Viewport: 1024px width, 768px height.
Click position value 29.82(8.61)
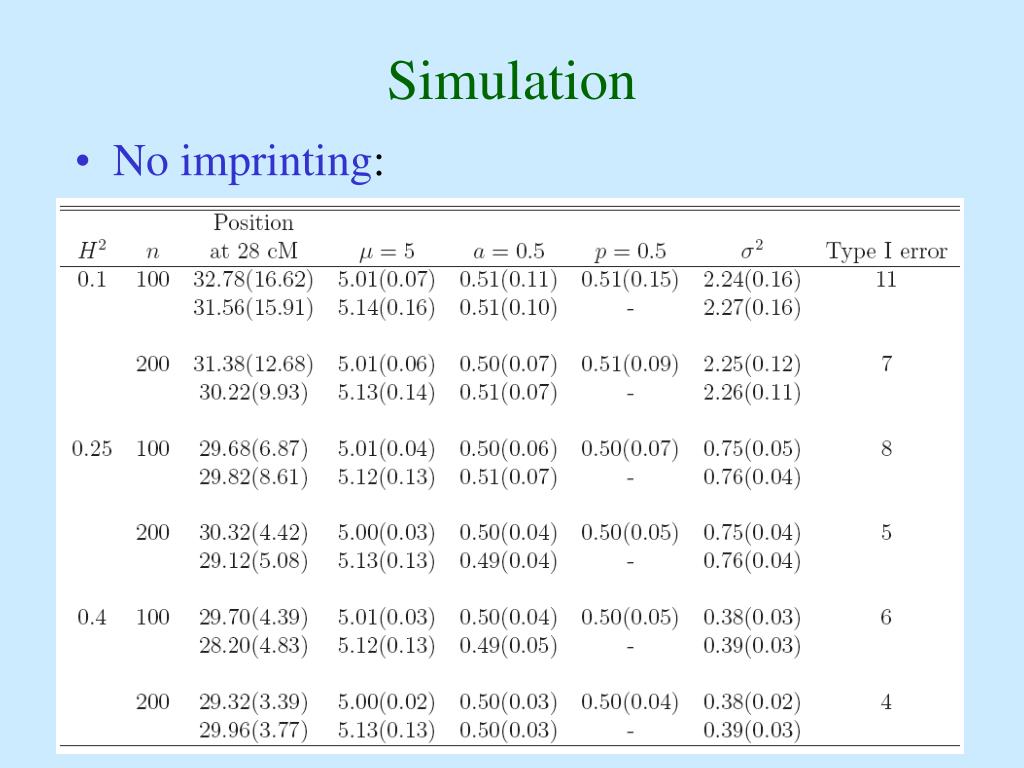tap(253, 477)
